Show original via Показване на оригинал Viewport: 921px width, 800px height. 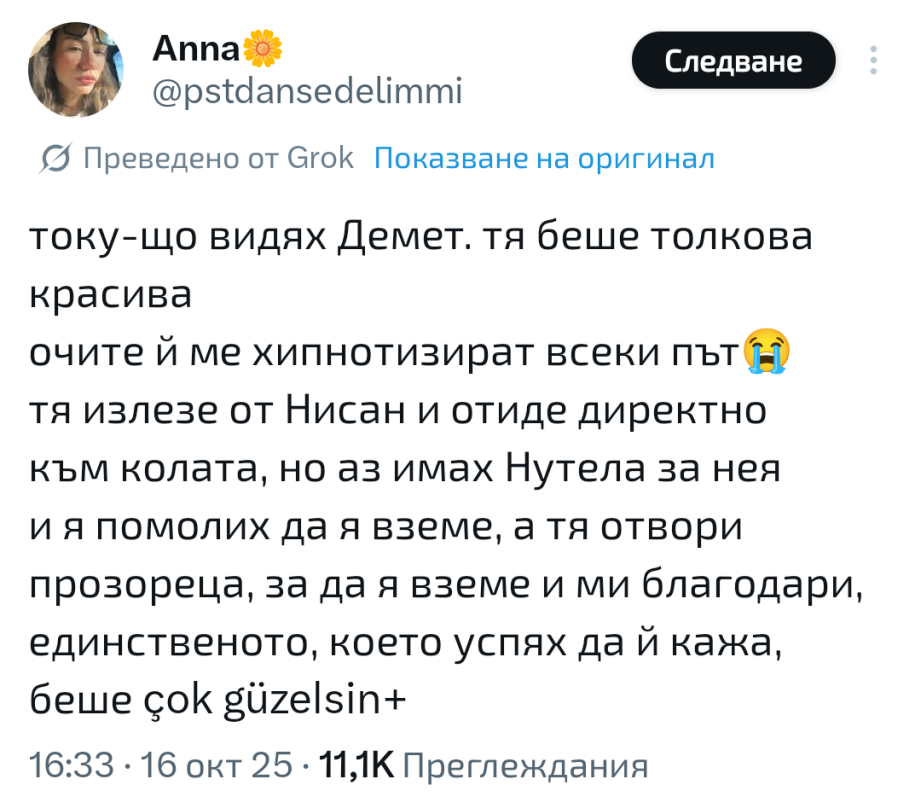point(544,158)
